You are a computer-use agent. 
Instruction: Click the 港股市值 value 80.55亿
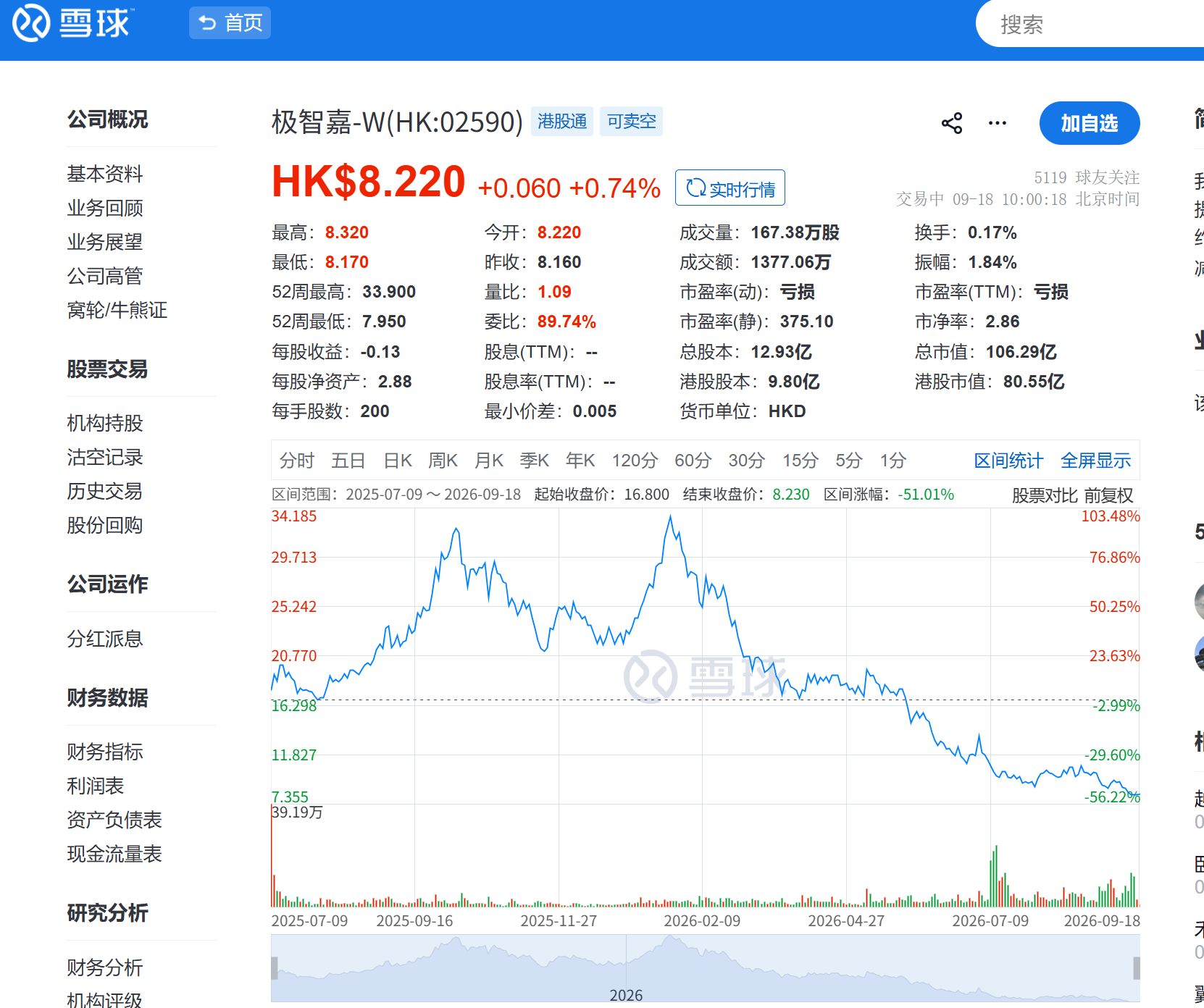point(1034,382)
